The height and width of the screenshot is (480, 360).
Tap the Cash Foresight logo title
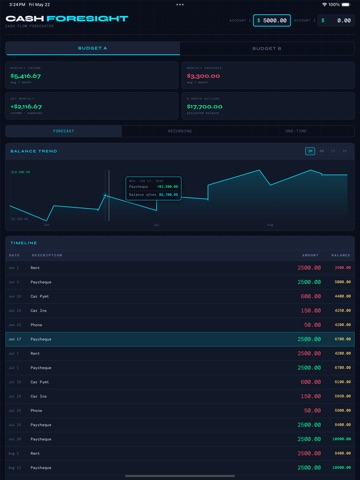(67, 19)
